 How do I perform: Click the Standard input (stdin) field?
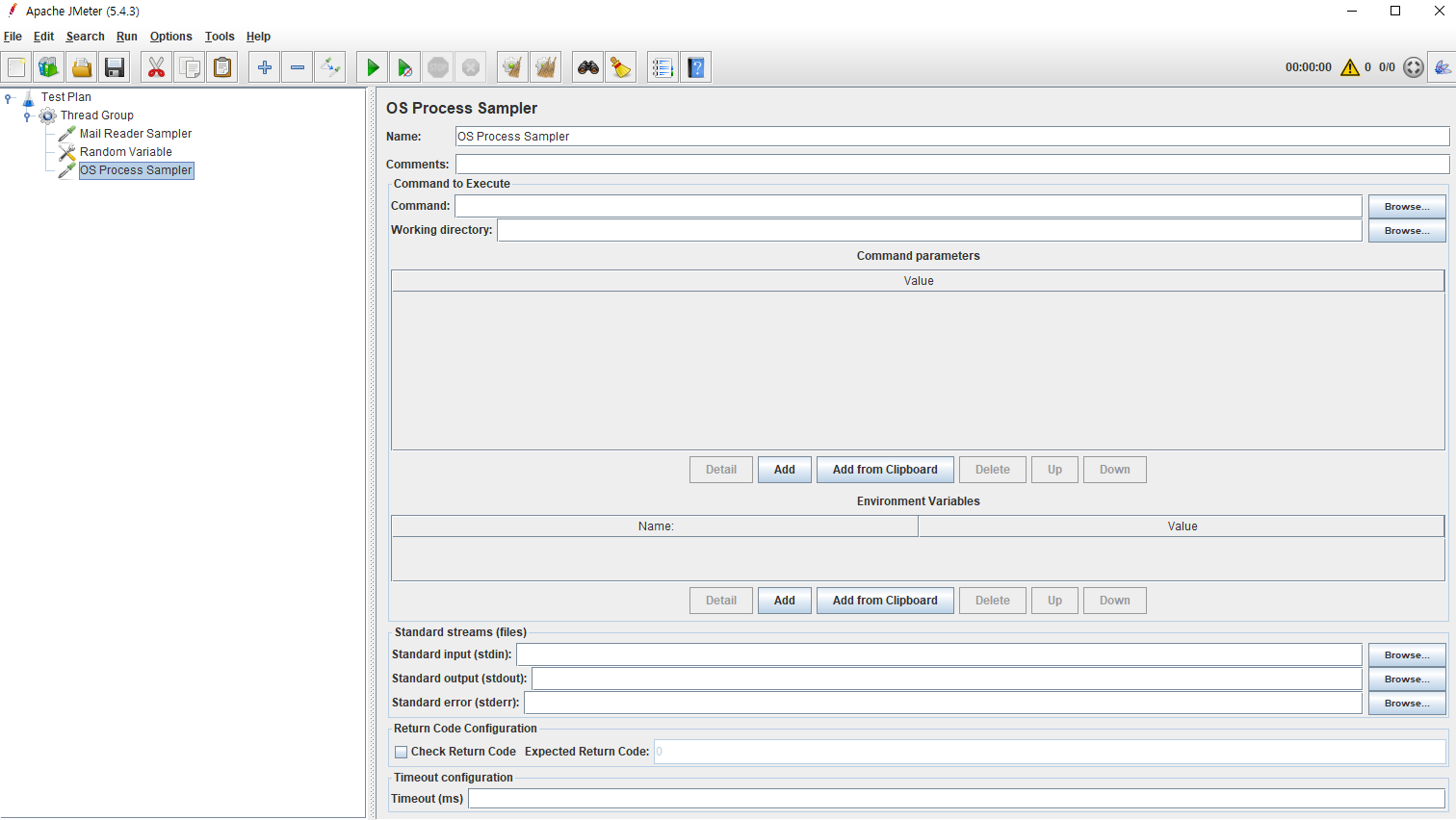[x=939, y=654]
